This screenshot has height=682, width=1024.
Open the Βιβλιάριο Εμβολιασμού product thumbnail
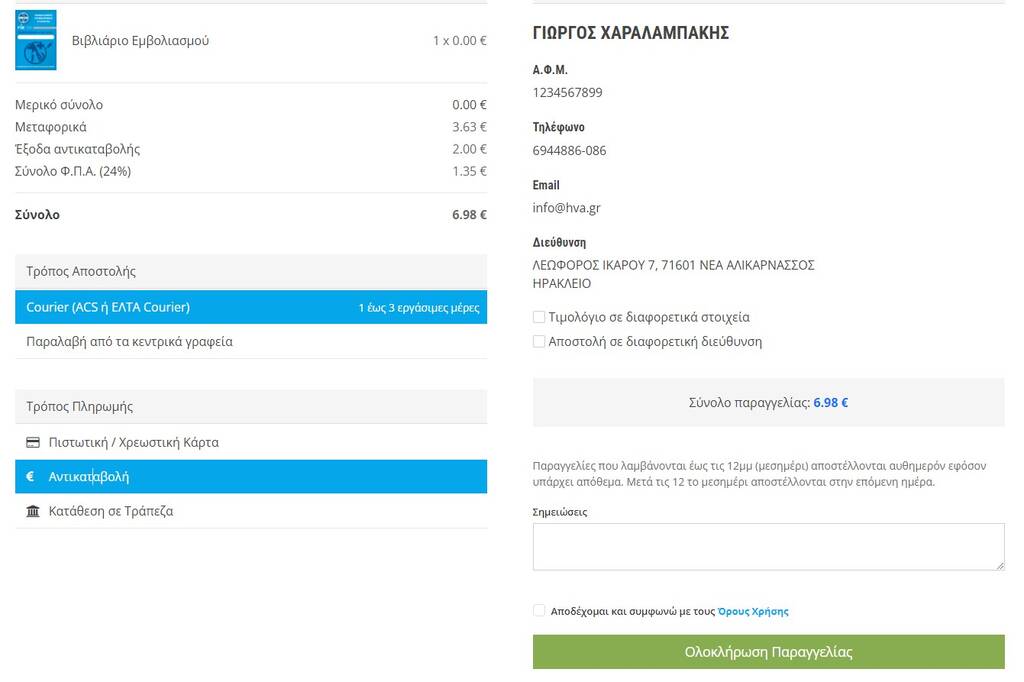(36, 41)
